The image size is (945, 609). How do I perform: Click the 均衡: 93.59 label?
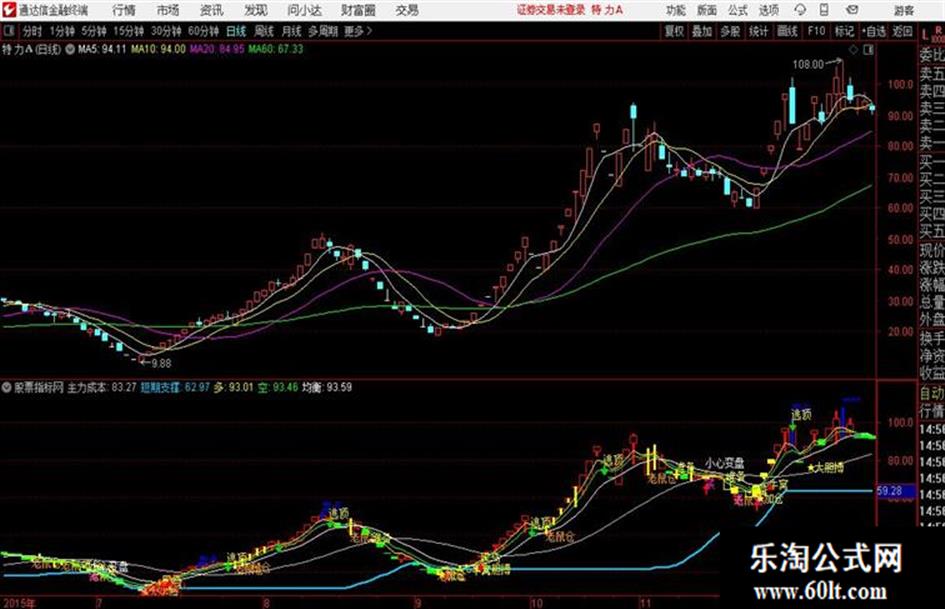[x=327, y=387]
